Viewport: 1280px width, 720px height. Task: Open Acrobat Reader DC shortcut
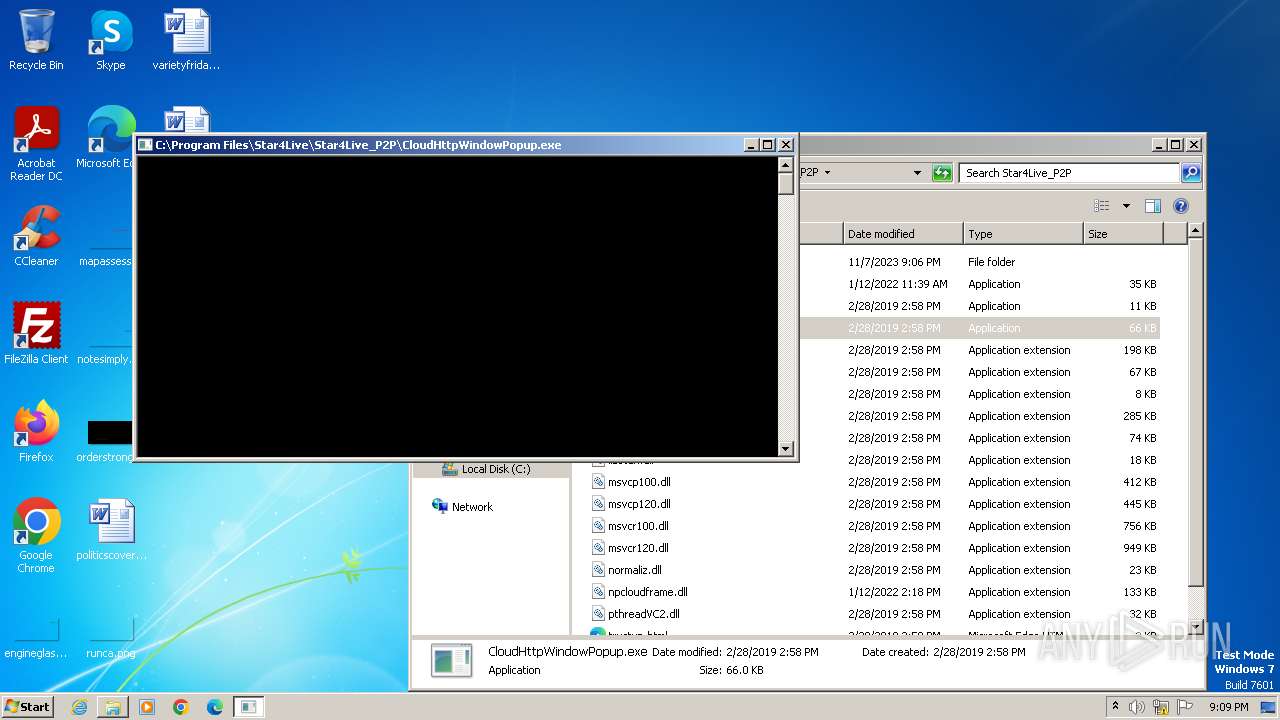(x=36, y=144)
